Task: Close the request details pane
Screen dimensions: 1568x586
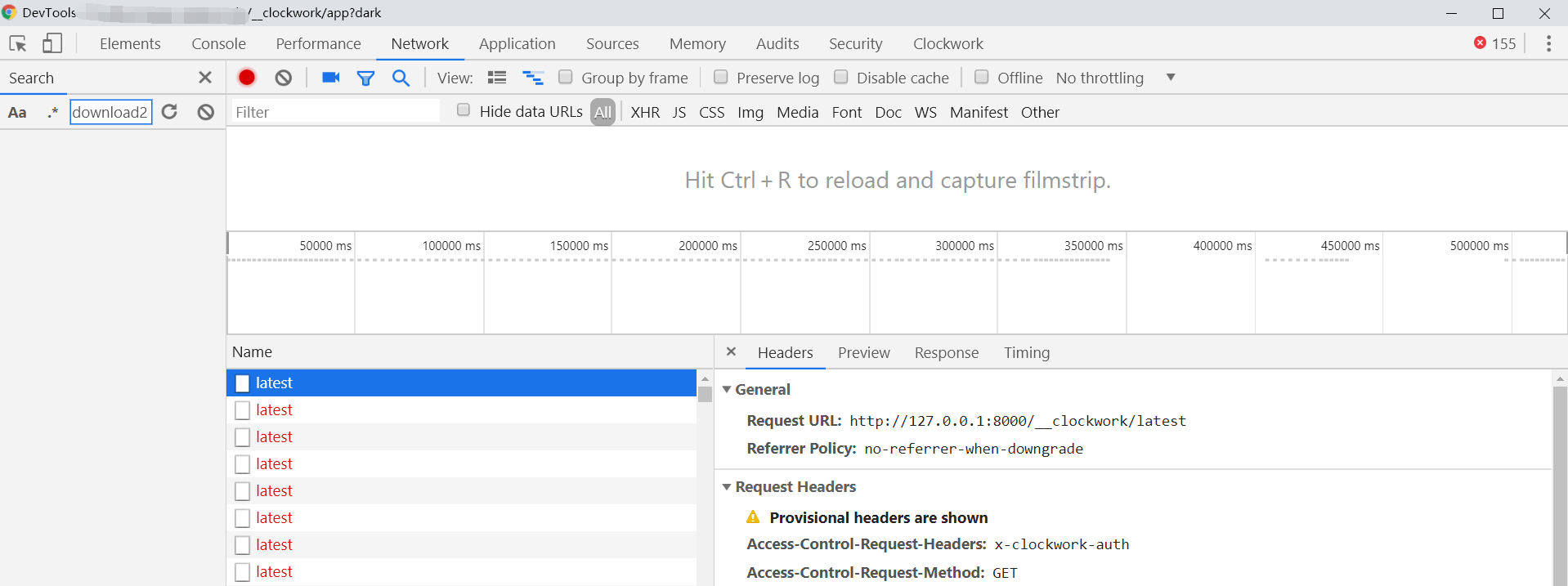Action: coord(731,351)
